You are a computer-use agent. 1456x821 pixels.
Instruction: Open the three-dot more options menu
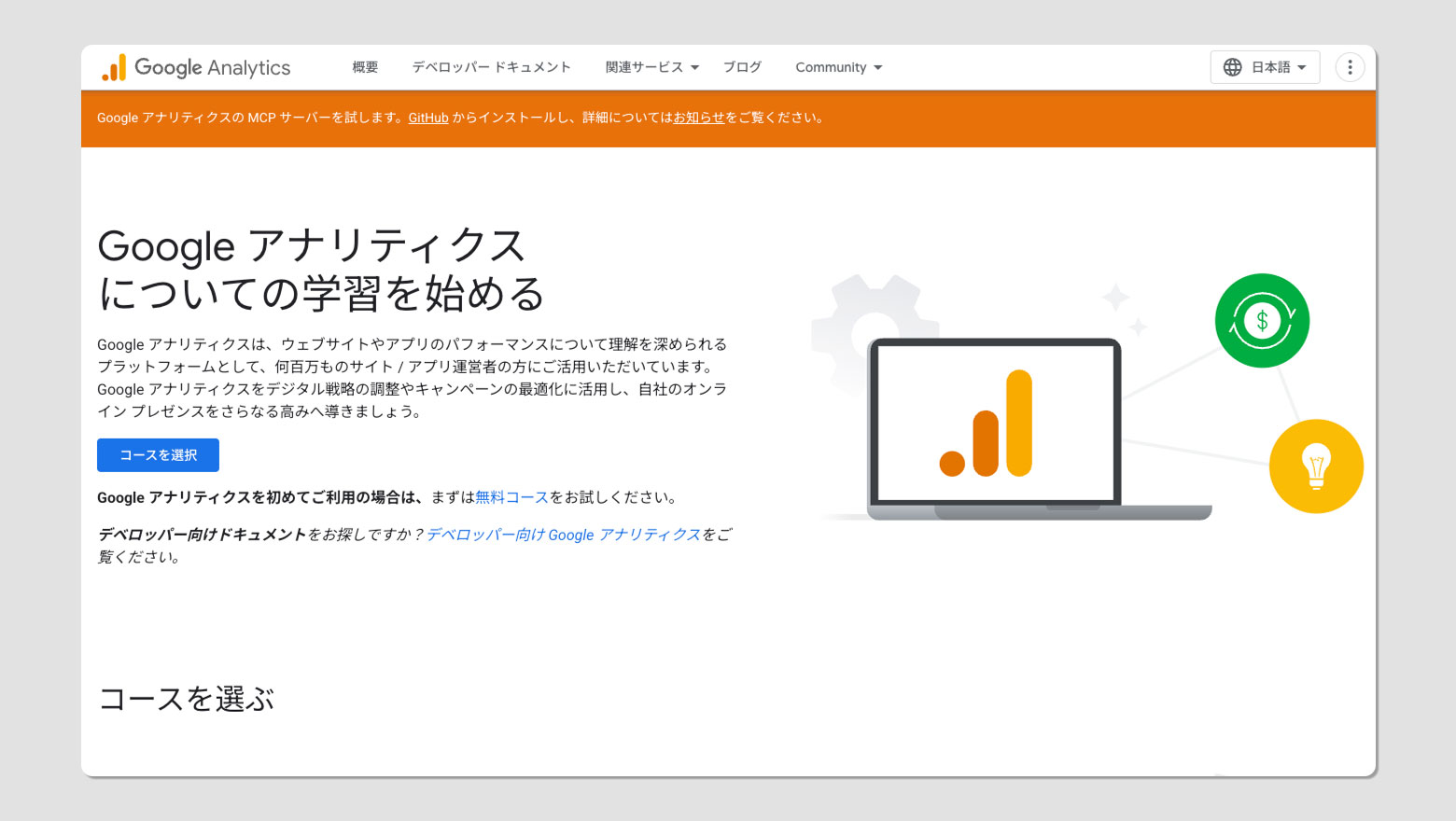1350,67
